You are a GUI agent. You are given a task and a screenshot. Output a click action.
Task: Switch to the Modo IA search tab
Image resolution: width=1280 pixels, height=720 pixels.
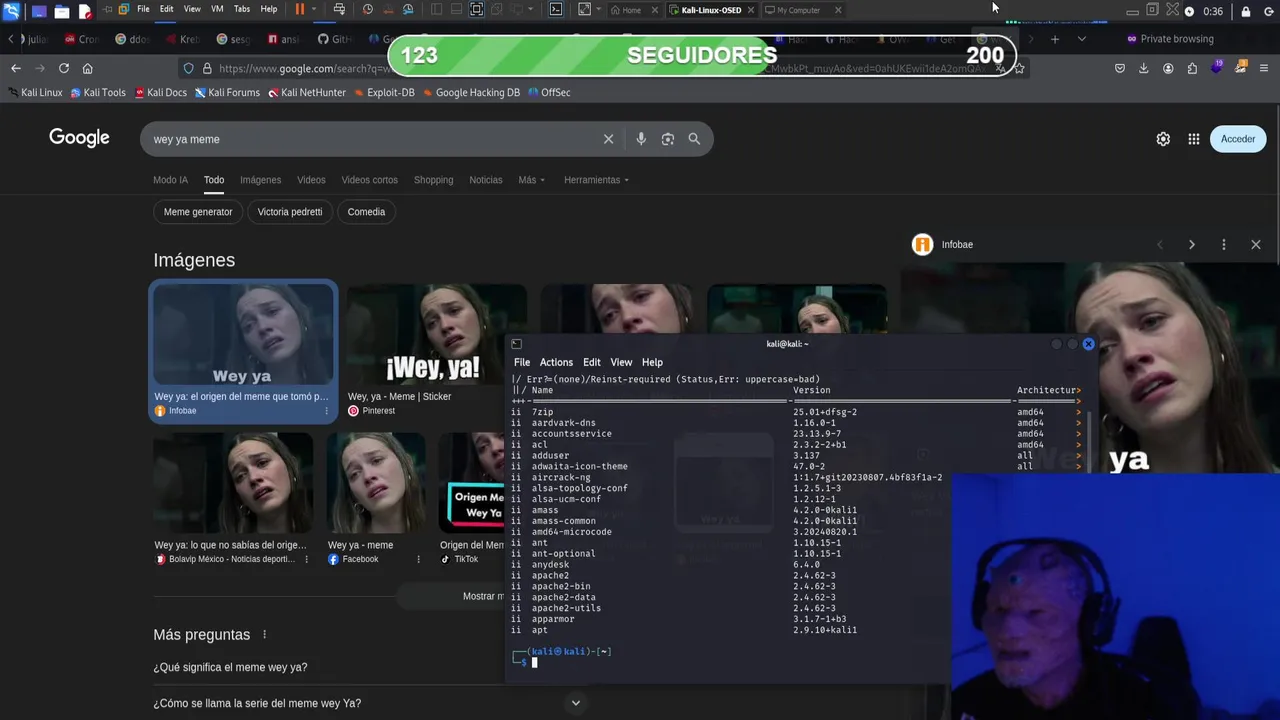[170, 180]
